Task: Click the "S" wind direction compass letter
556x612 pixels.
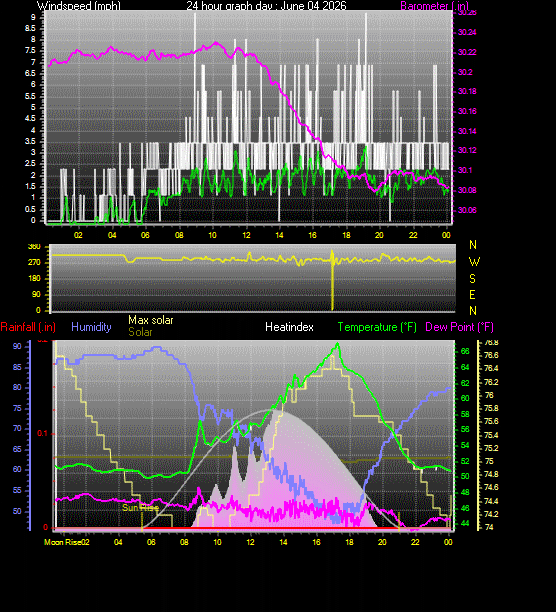Action: point(473,278)
